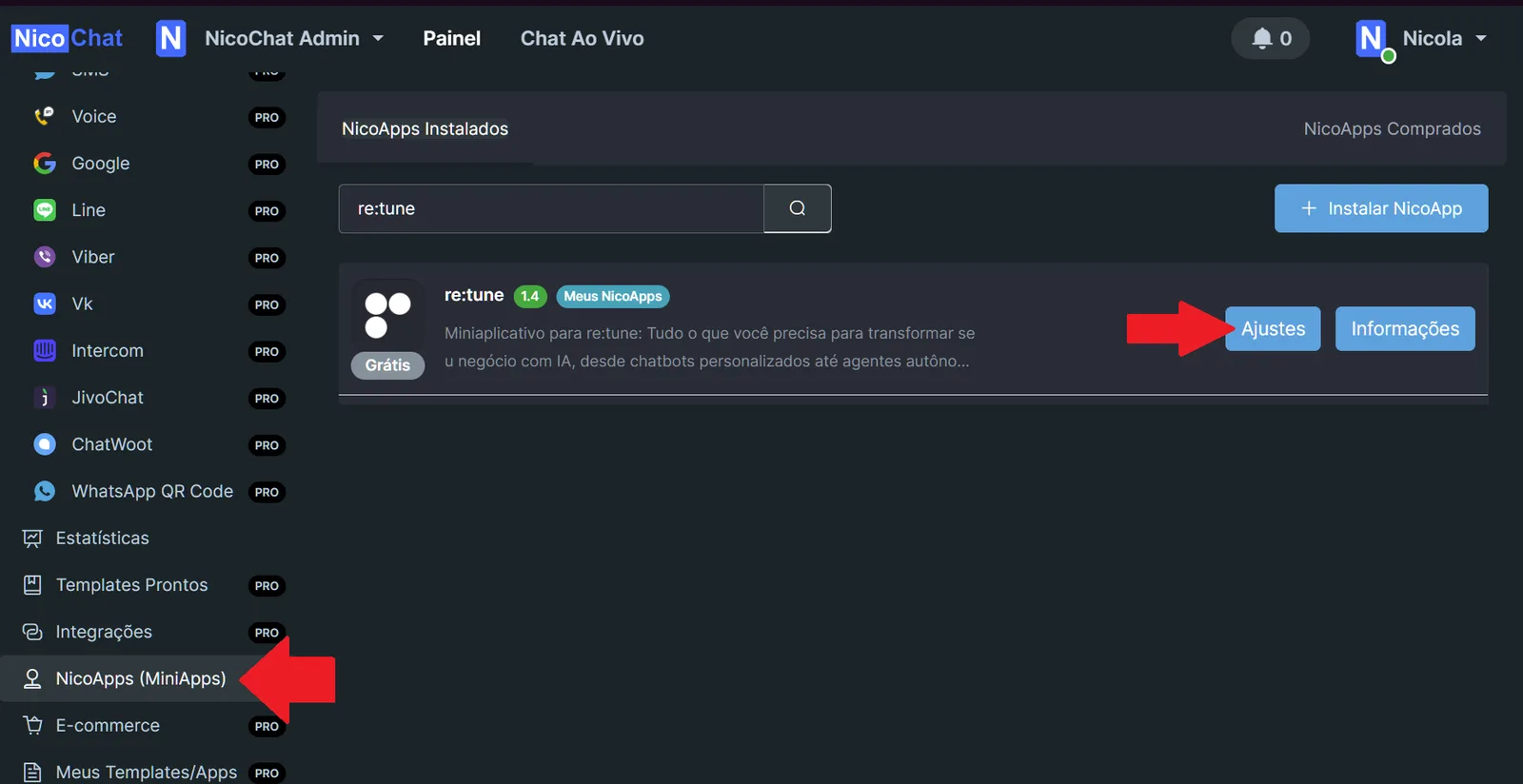
Task: Open Meus Templates/Apps
Action: click(147, 772)
